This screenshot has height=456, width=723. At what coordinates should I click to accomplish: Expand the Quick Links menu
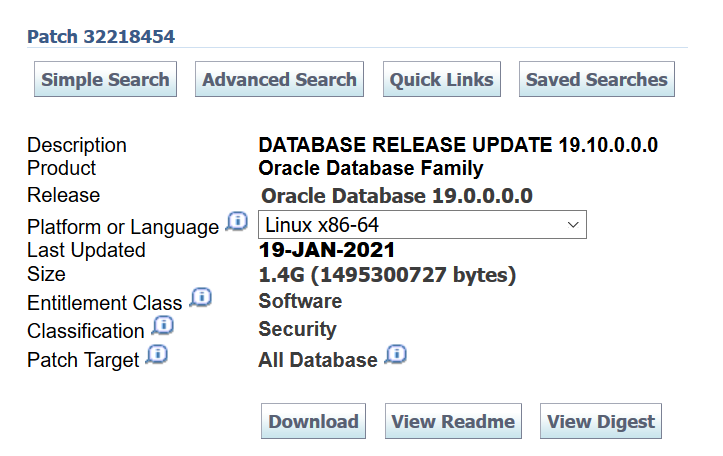coord(441,80)
